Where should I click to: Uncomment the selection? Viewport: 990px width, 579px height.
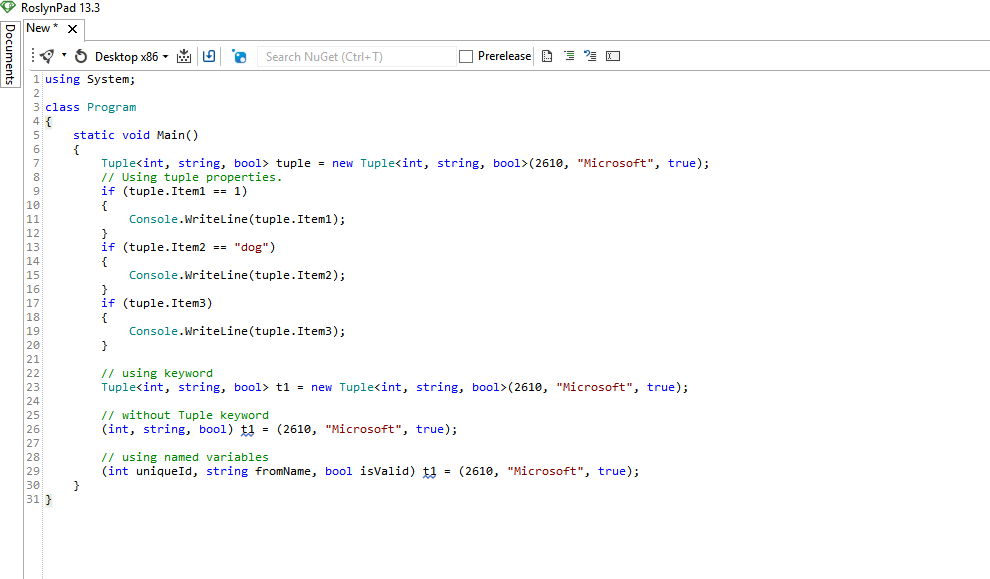[x=590, y=56]
